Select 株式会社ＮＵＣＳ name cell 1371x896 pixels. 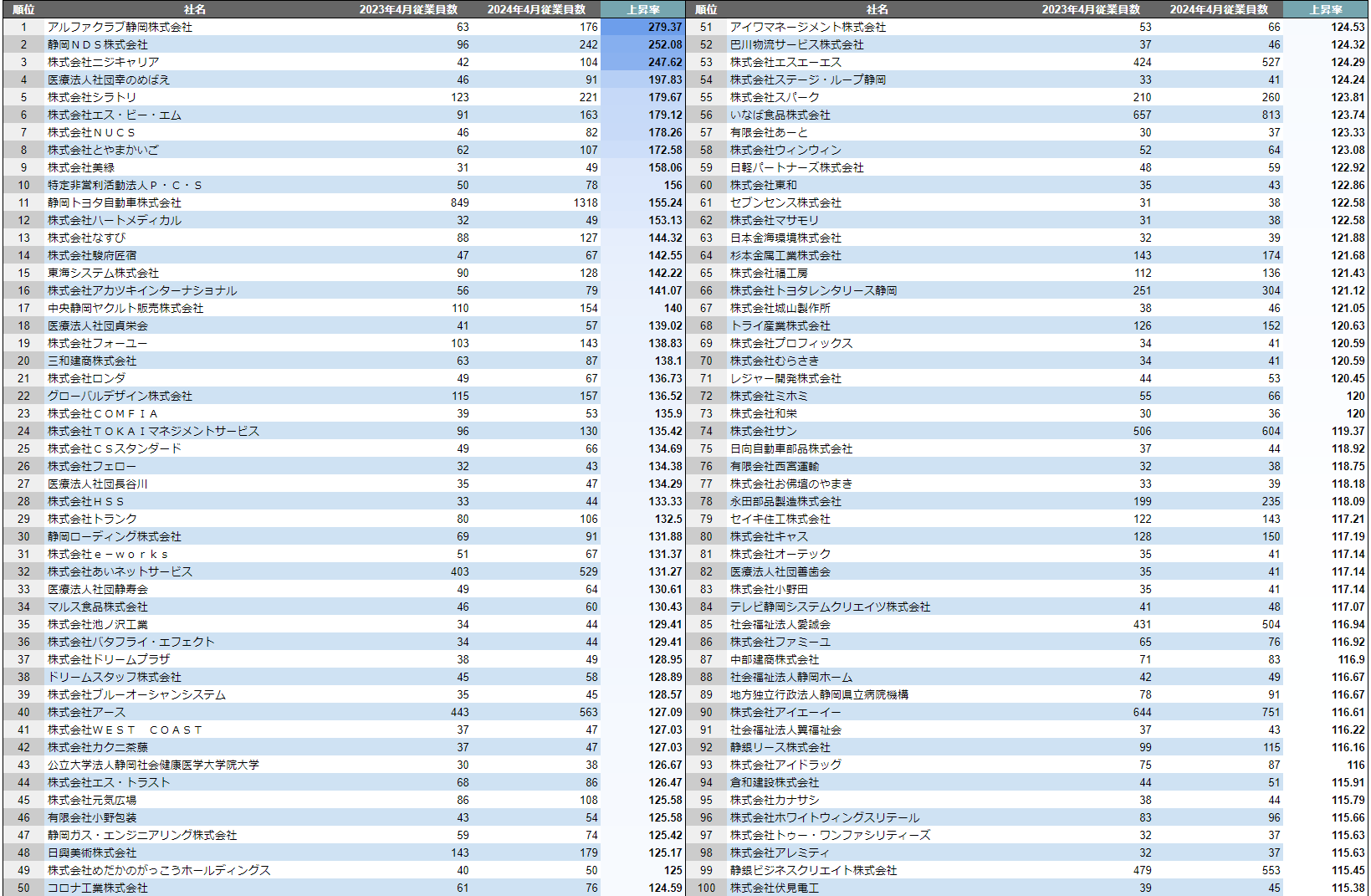92,132
